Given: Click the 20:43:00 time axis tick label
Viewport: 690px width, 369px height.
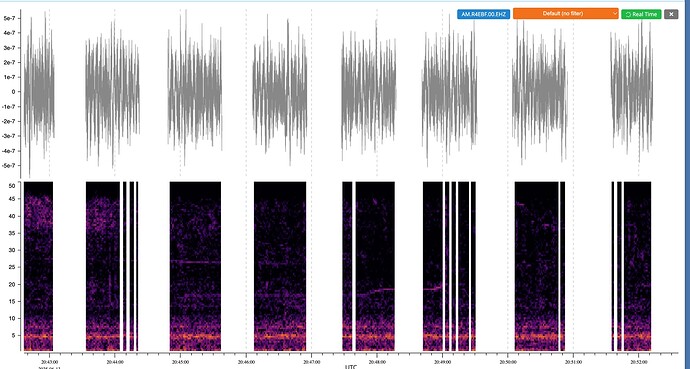Looking at the screenshot, I should (x=49, y=362).
